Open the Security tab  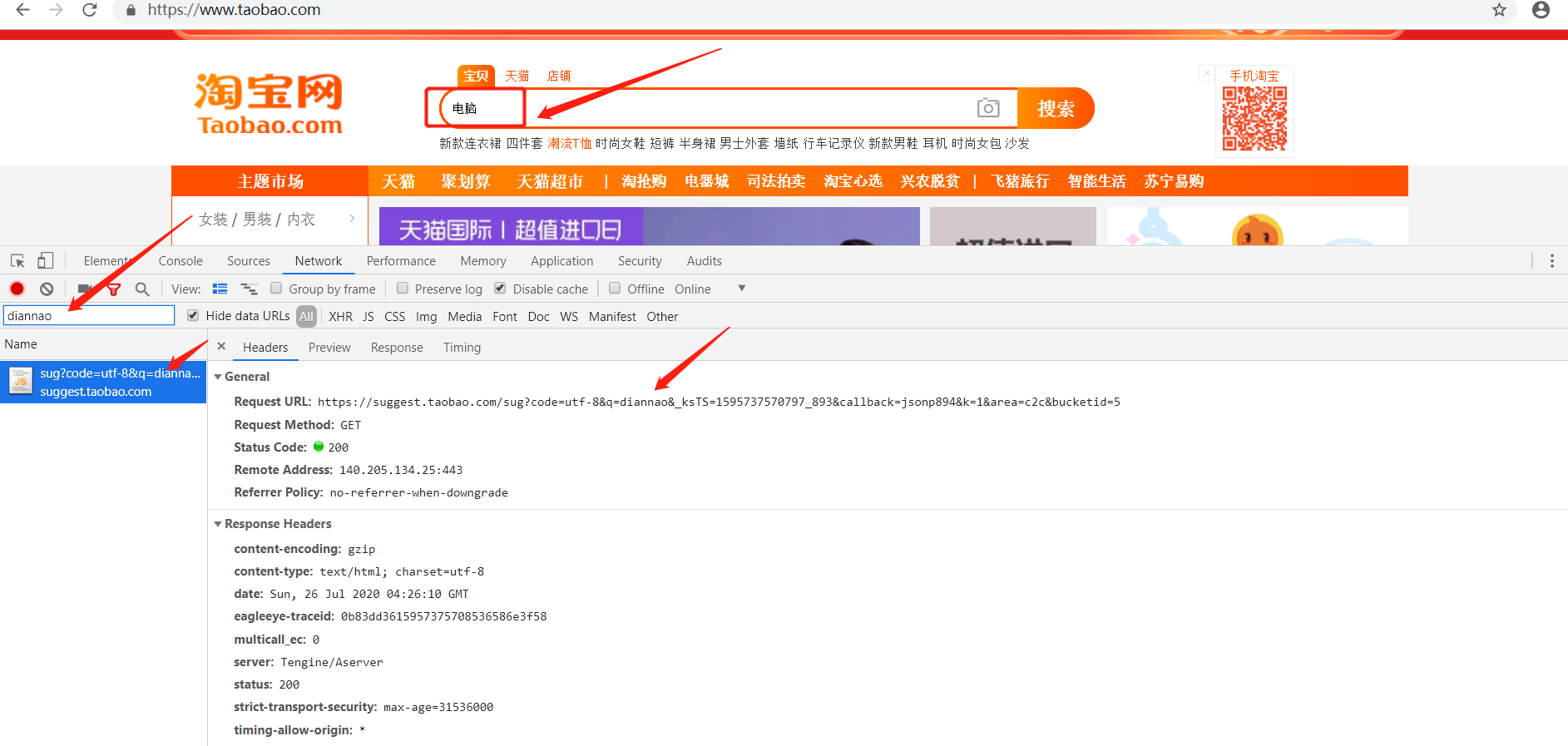click(640, 261)
